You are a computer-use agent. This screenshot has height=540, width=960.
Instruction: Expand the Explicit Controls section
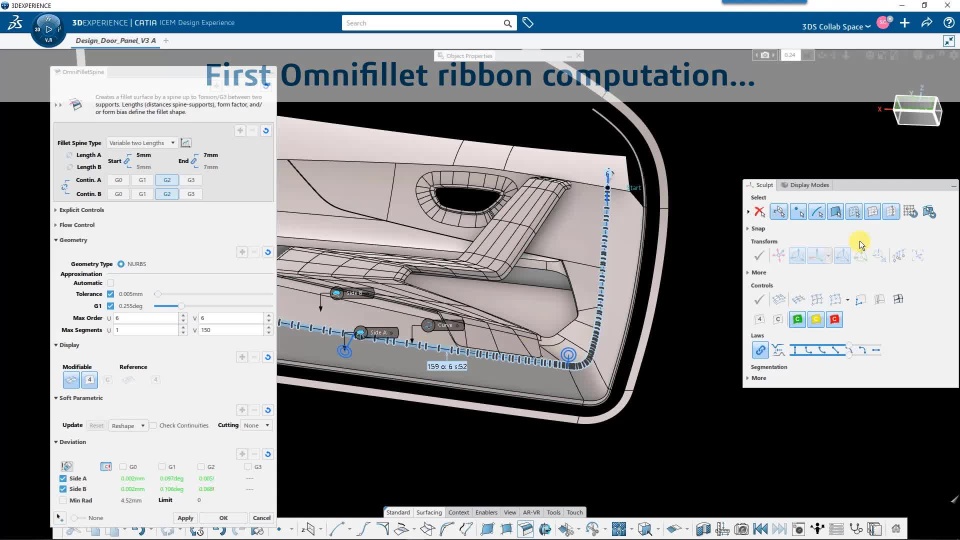[x=80, y=210]
